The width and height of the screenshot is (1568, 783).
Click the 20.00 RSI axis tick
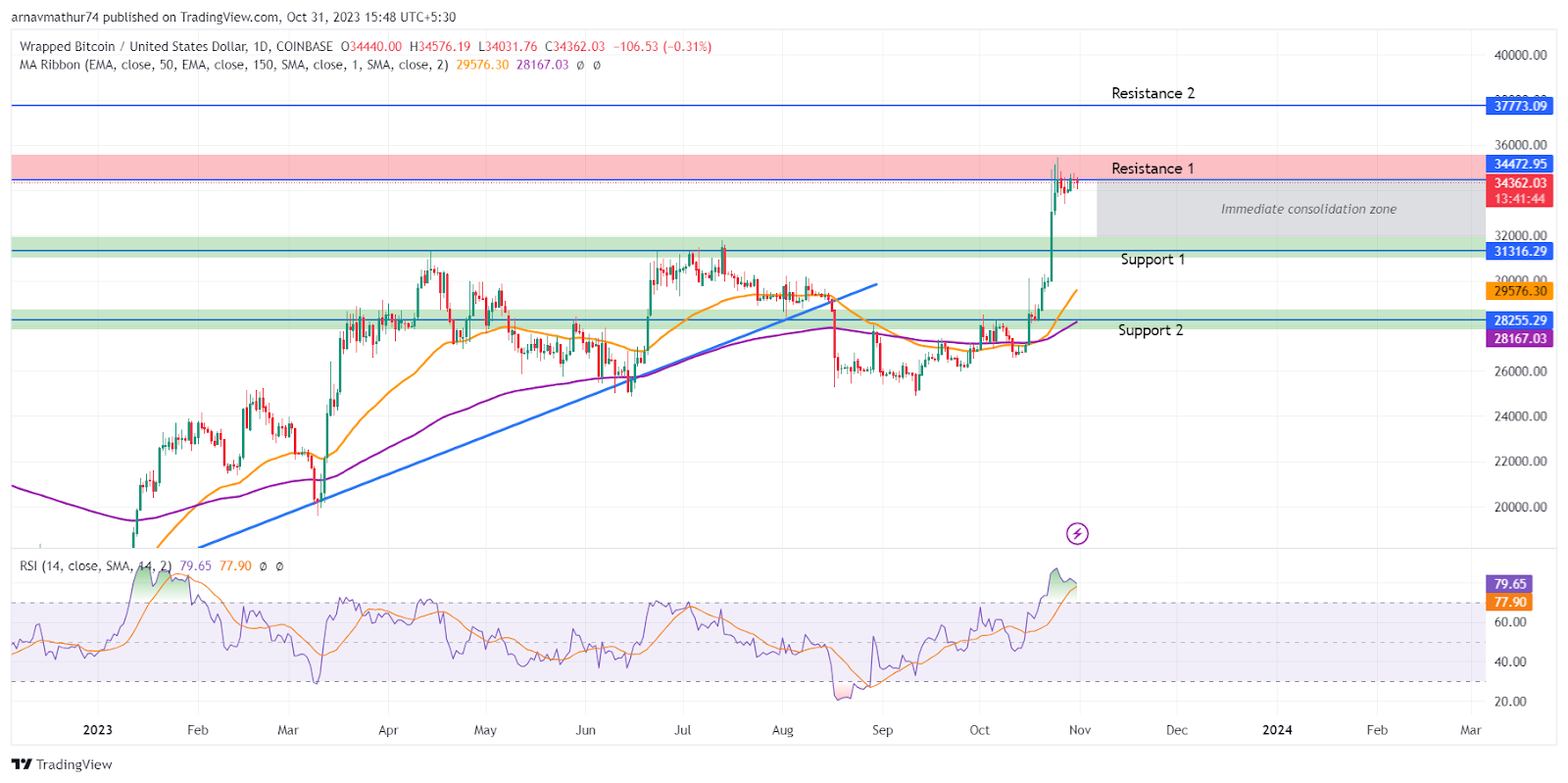pyautogui.click(x=1510, y=702)
